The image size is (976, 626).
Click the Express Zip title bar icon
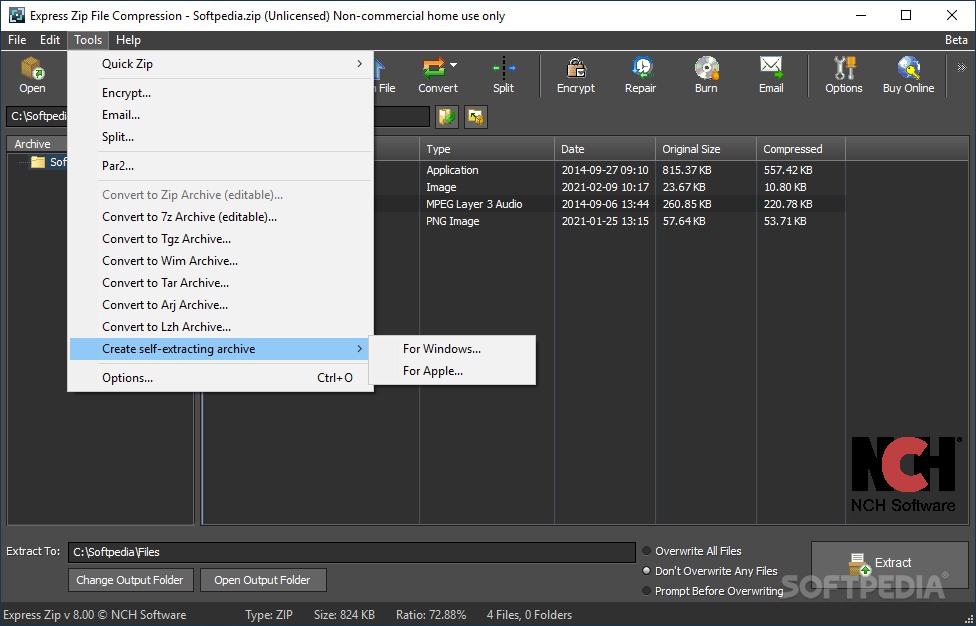(17, 16)
